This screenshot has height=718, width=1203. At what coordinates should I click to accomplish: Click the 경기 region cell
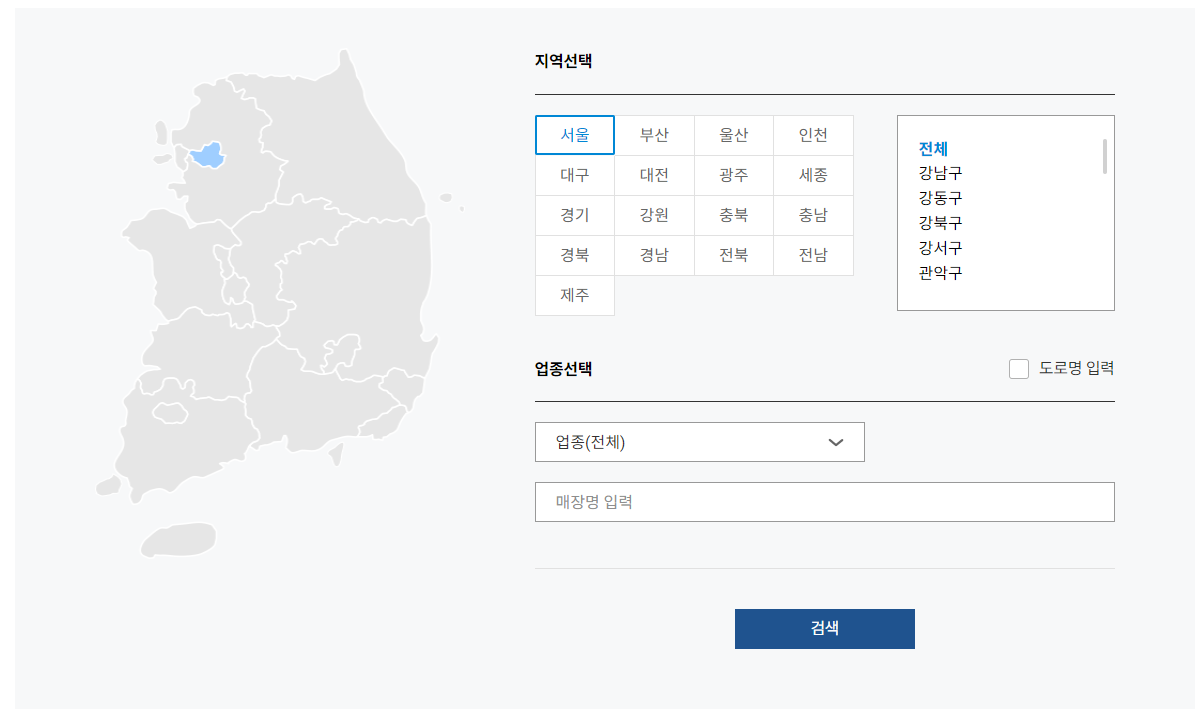[x=575, y=215]
